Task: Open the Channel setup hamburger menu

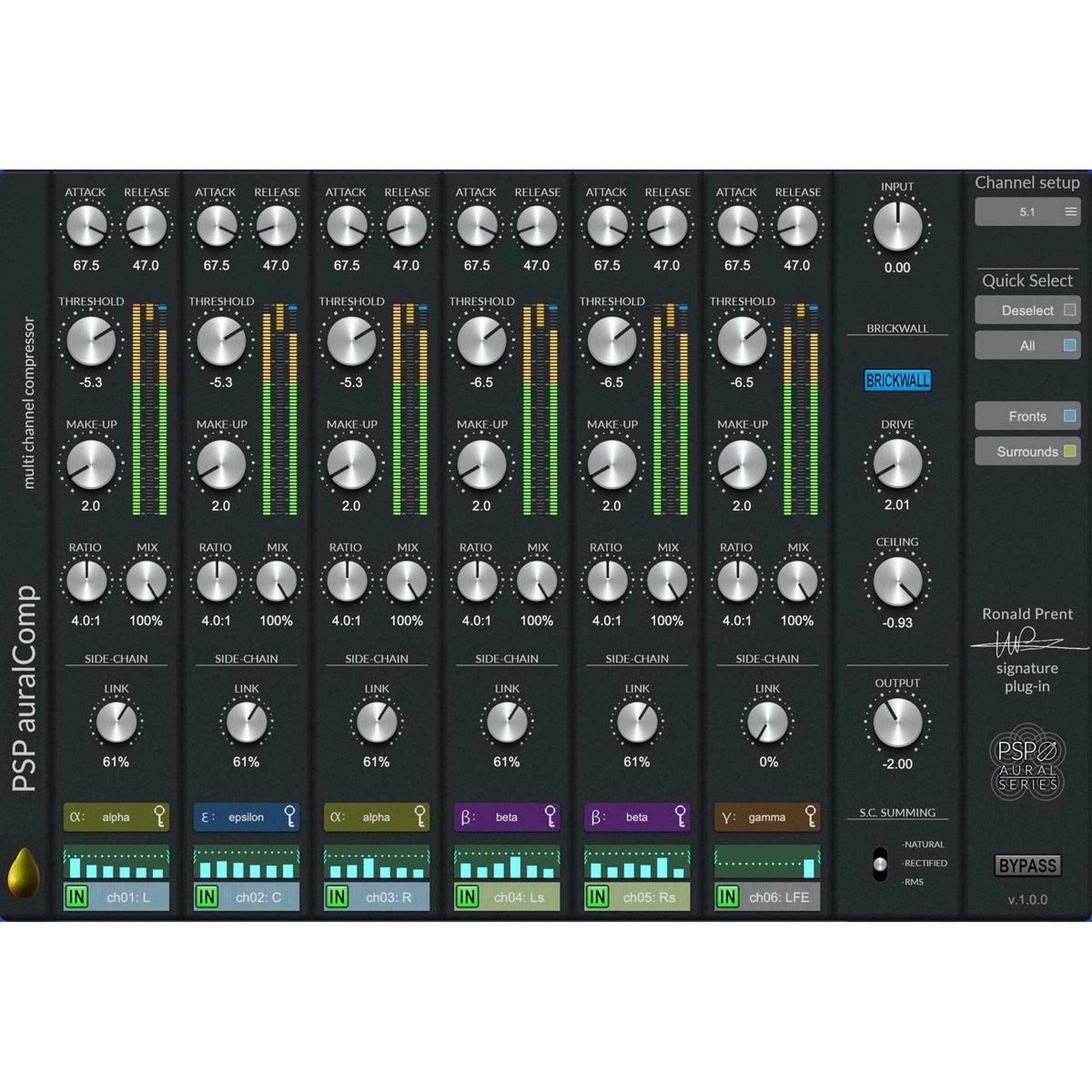Action: point(1070,212)
